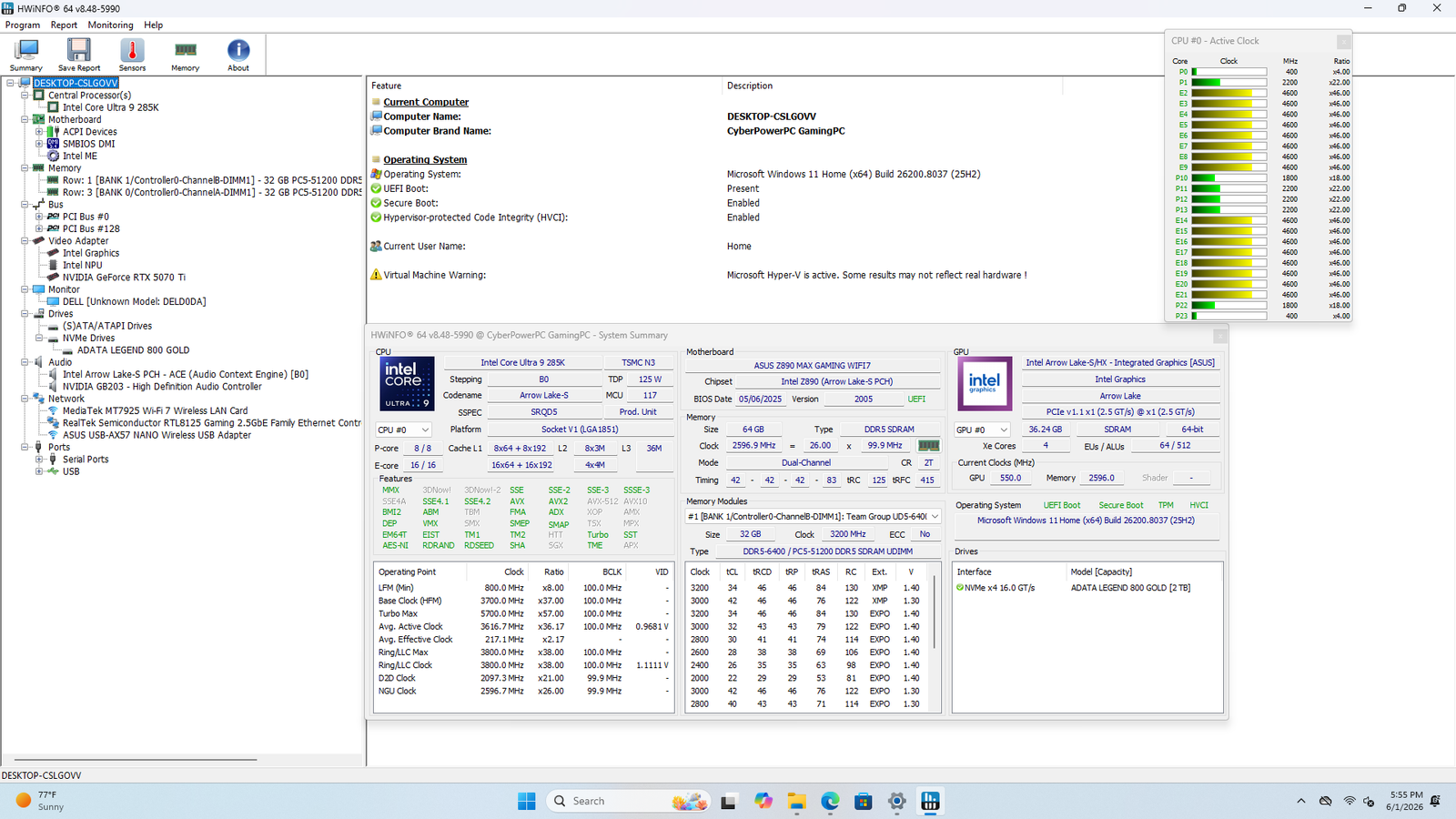1456x819 pixels.
Task: Select NVIDIA GB203 High Definition Audio Controller
Action: (162, 387)
